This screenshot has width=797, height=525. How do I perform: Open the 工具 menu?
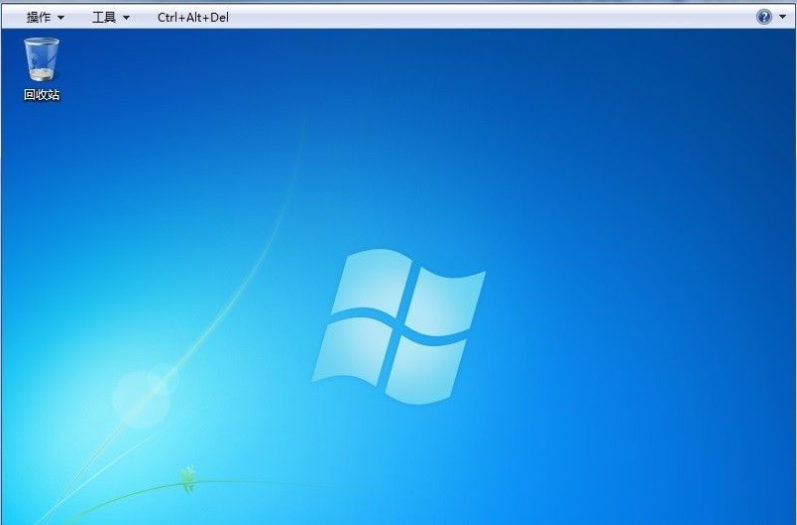click(110, 17)
